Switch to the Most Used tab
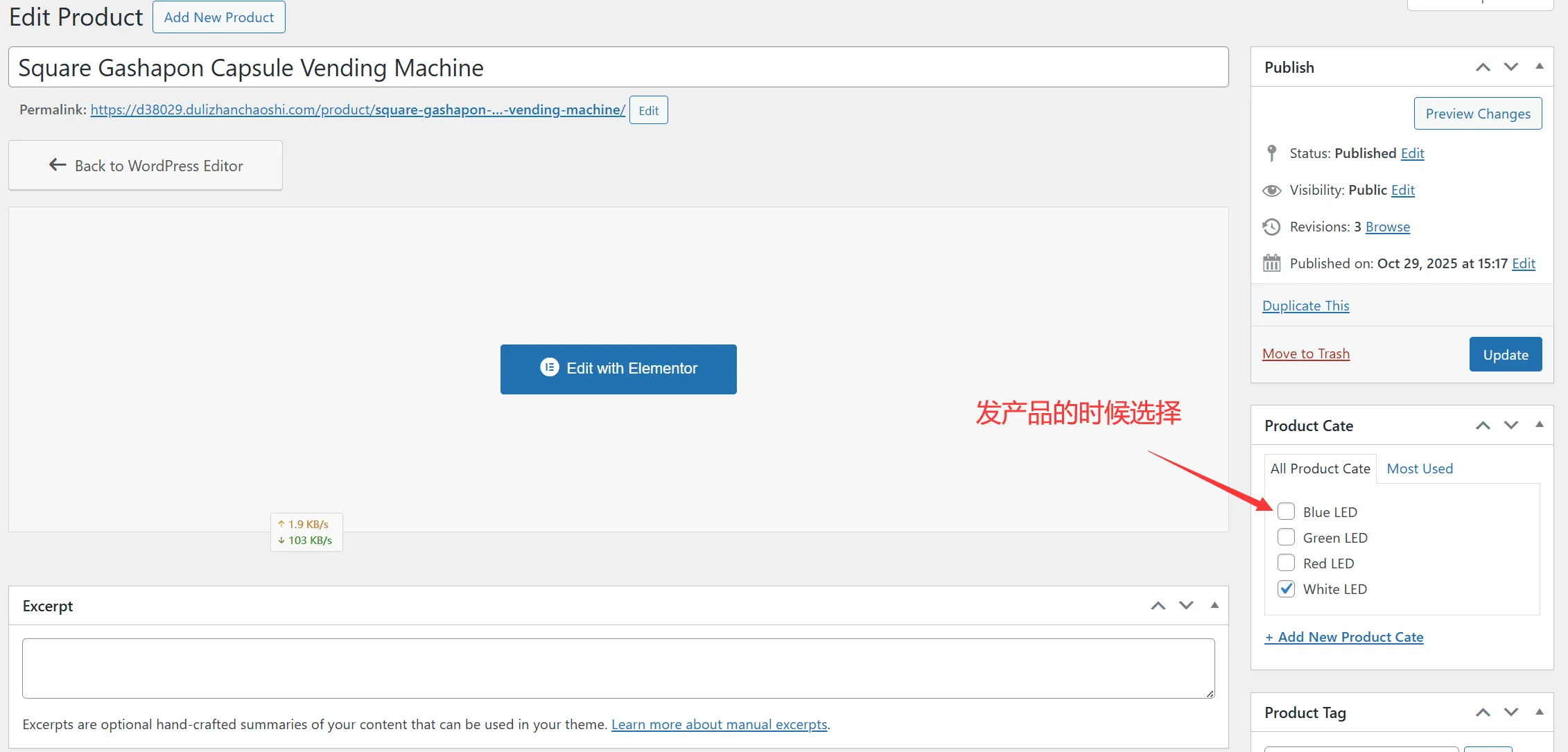 tap(1420, 469)
